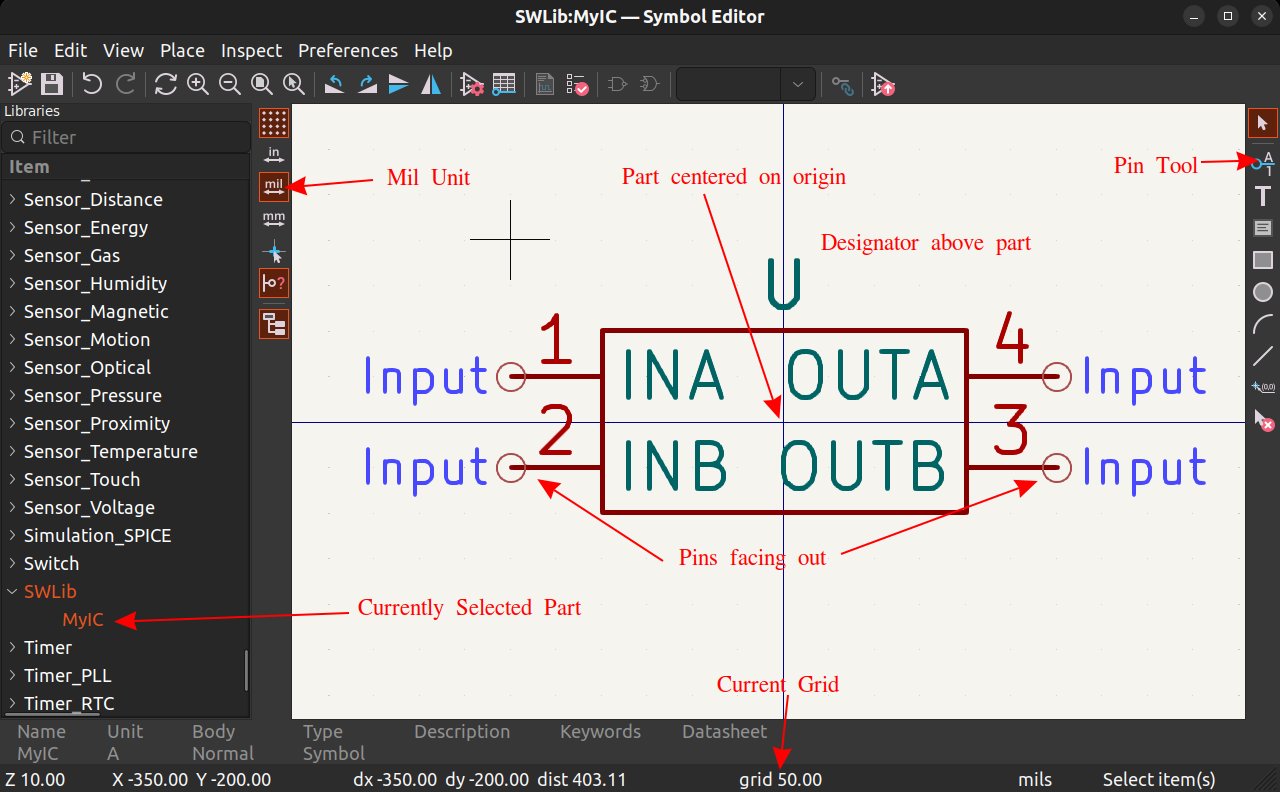Expand the Timer_PLL library
This screenshot has width=1280, height=792.
(12, 676)
